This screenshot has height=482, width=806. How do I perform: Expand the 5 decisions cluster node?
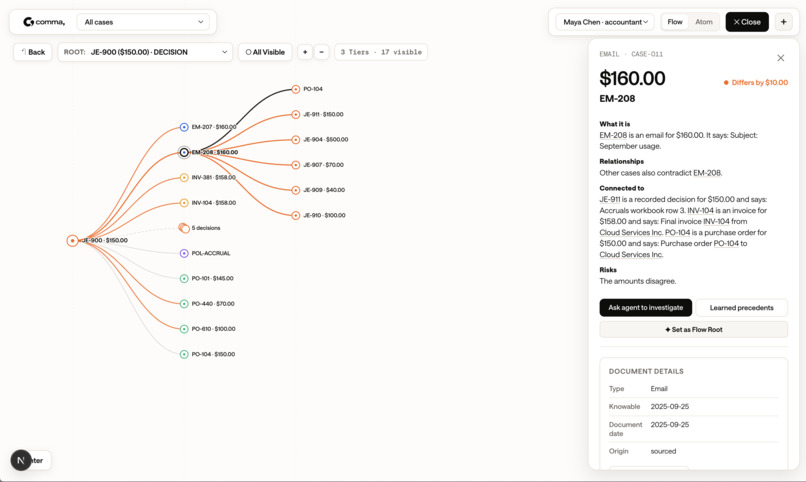[x=184, y=228]
